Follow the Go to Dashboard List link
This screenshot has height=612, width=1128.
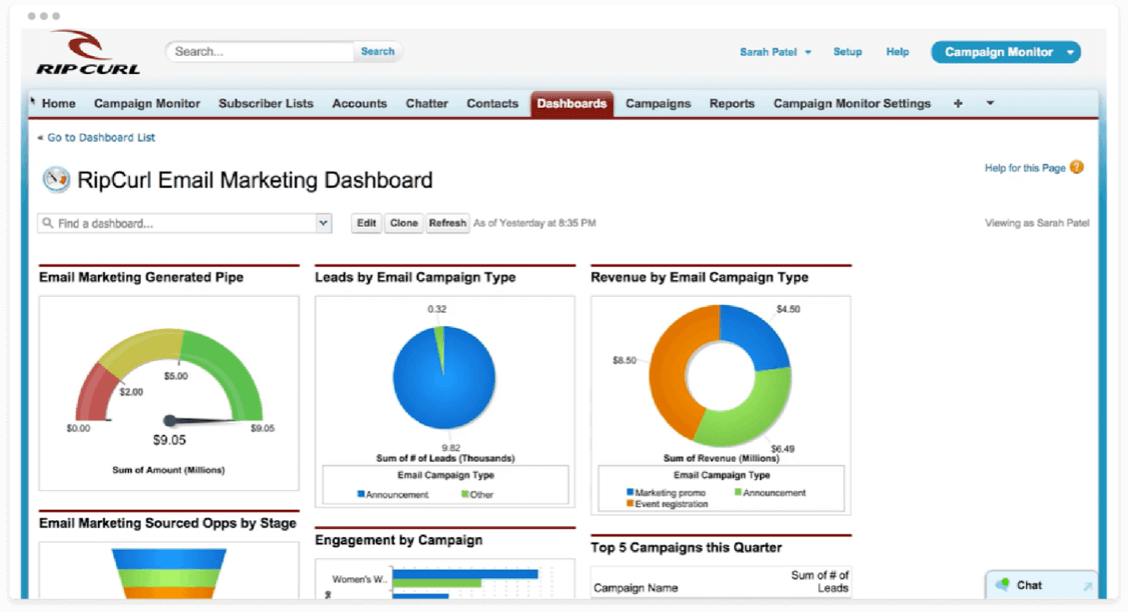click(98, 136)
